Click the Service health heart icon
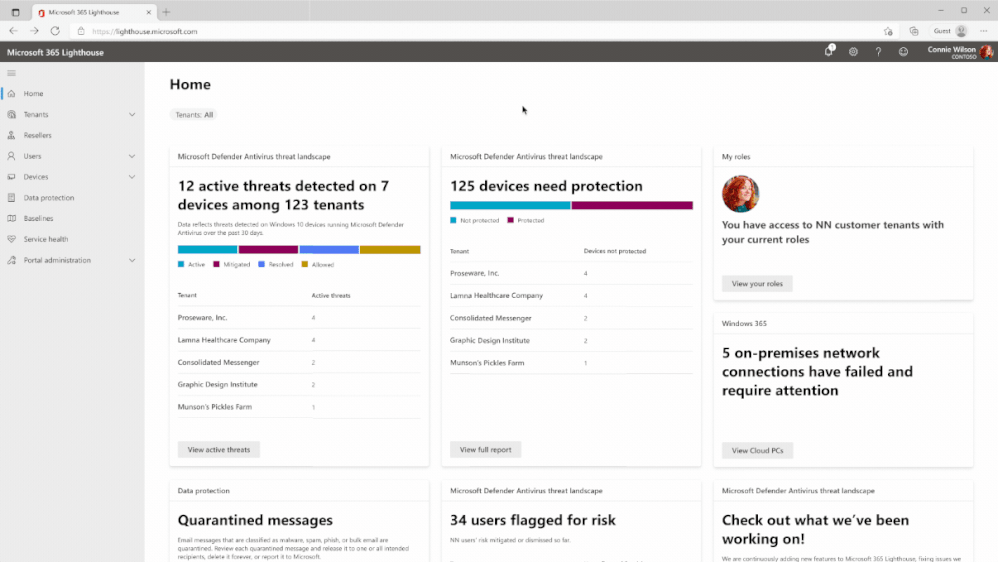The width and height of the screenshot is (998, 562). (x=11, y=239)
